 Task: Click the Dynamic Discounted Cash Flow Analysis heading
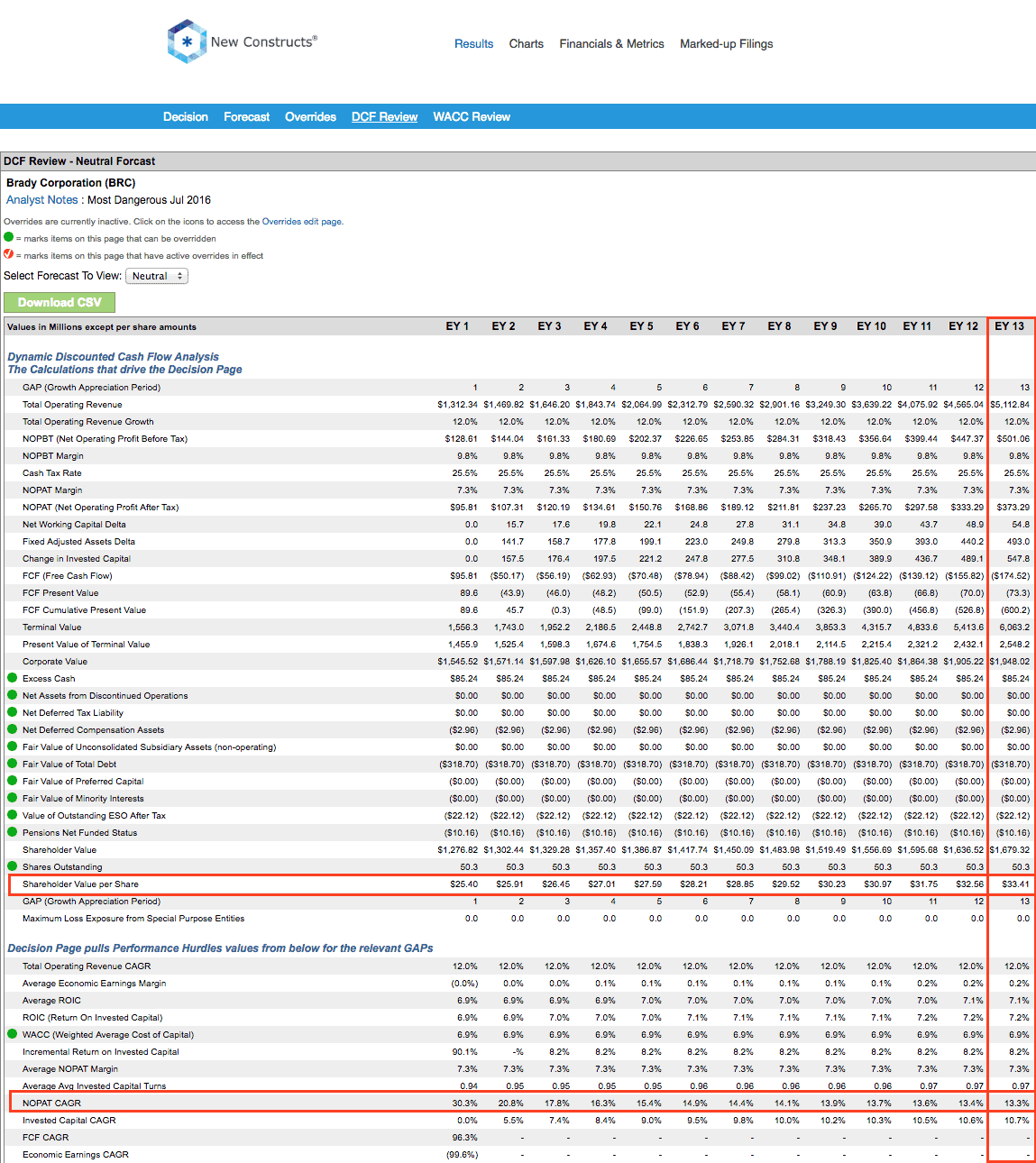click(114, 357)
